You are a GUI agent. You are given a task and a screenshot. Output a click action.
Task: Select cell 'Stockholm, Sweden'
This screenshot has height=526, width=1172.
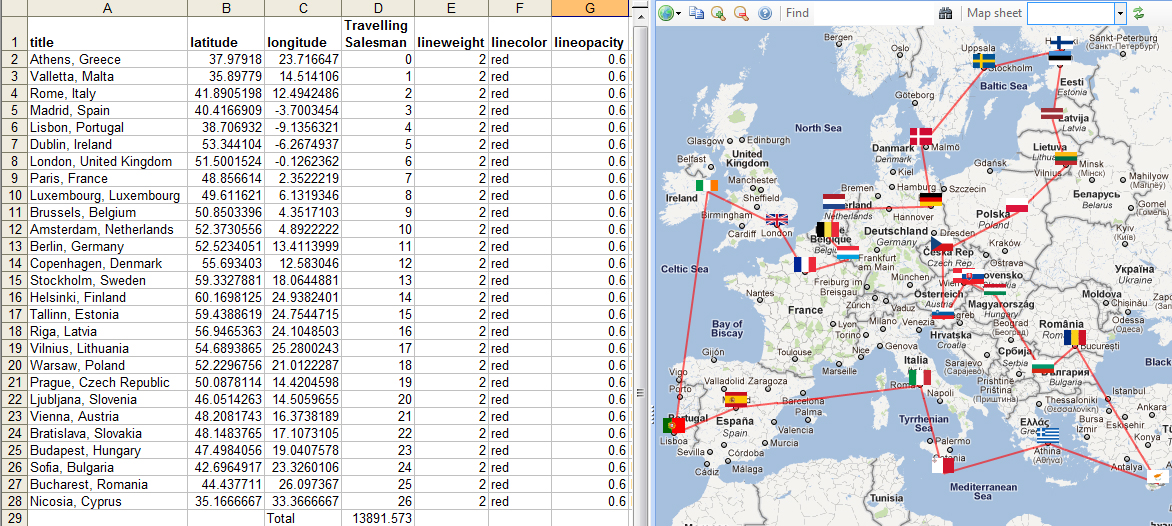click(107, 280)
